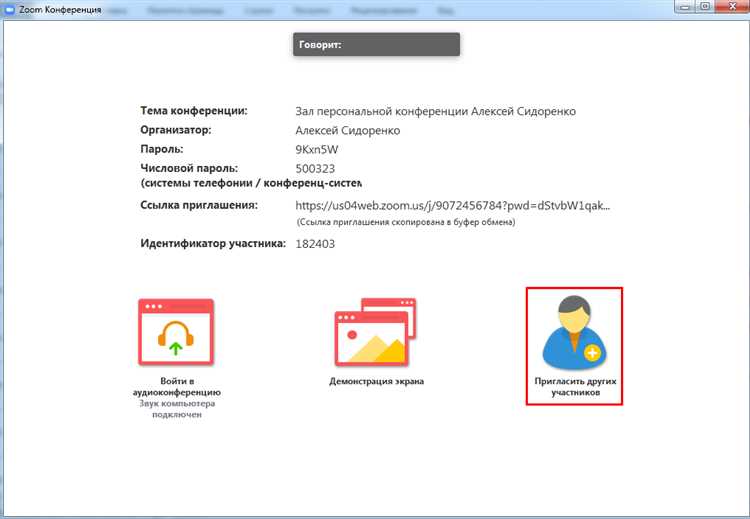Maximize the Zoom Конференция window

coord(705,7)
